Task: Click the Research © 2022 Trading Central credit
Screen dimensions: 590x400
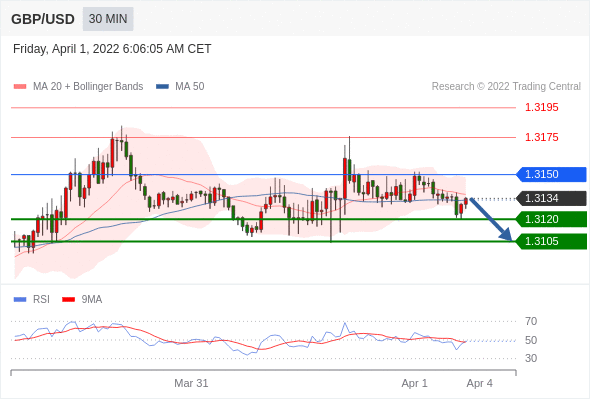Action: coord(506,87)
